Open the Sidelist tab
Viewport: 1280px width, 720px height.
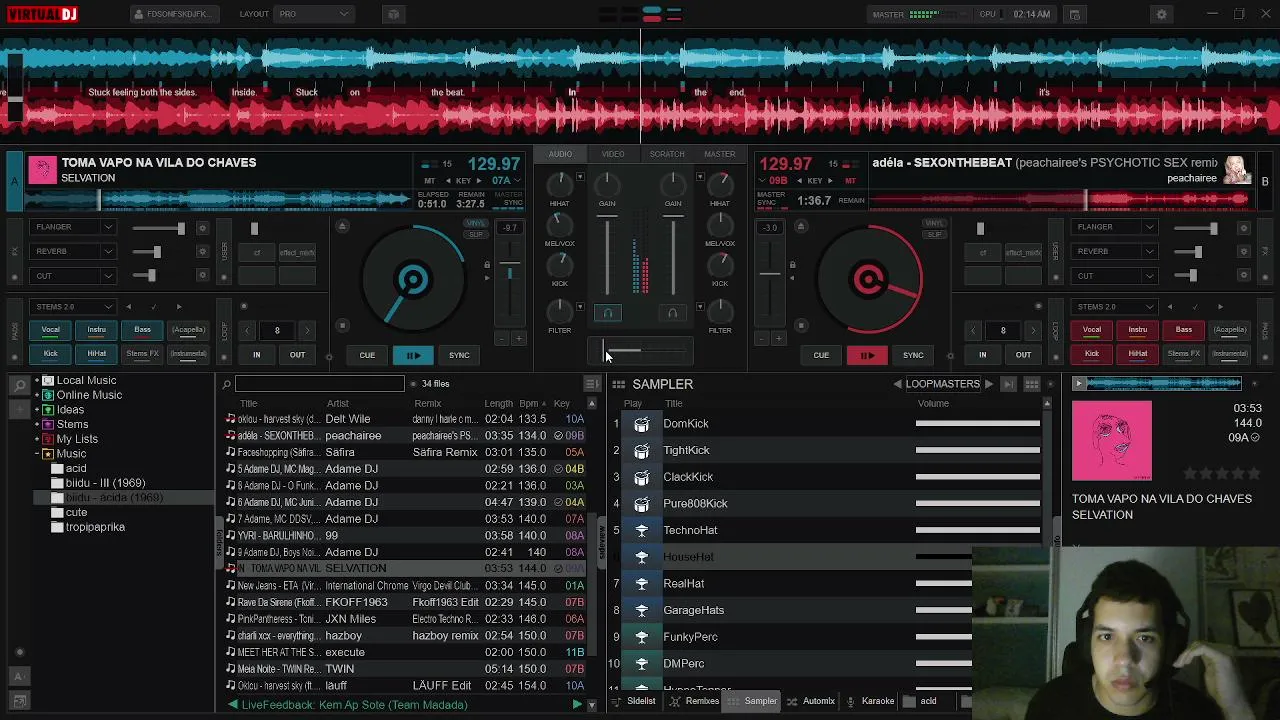[634, 702]
